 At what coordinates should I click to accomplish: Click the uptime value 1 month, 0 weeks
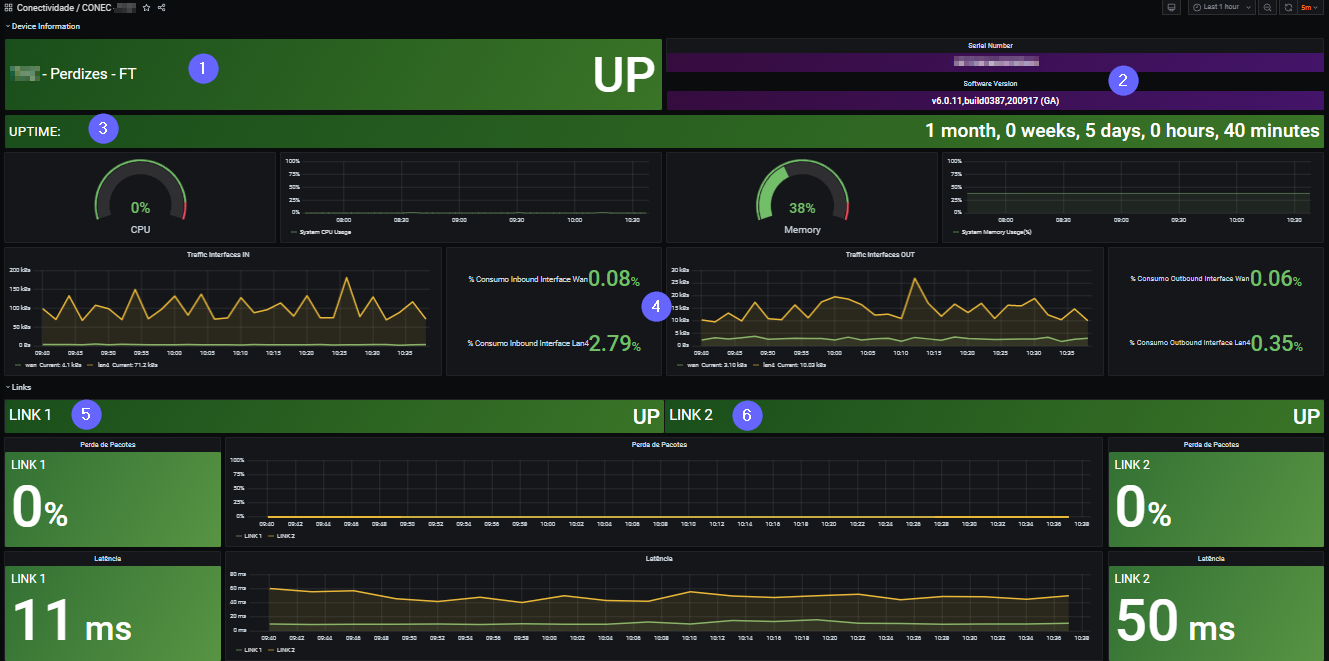tap(1122, 131)
